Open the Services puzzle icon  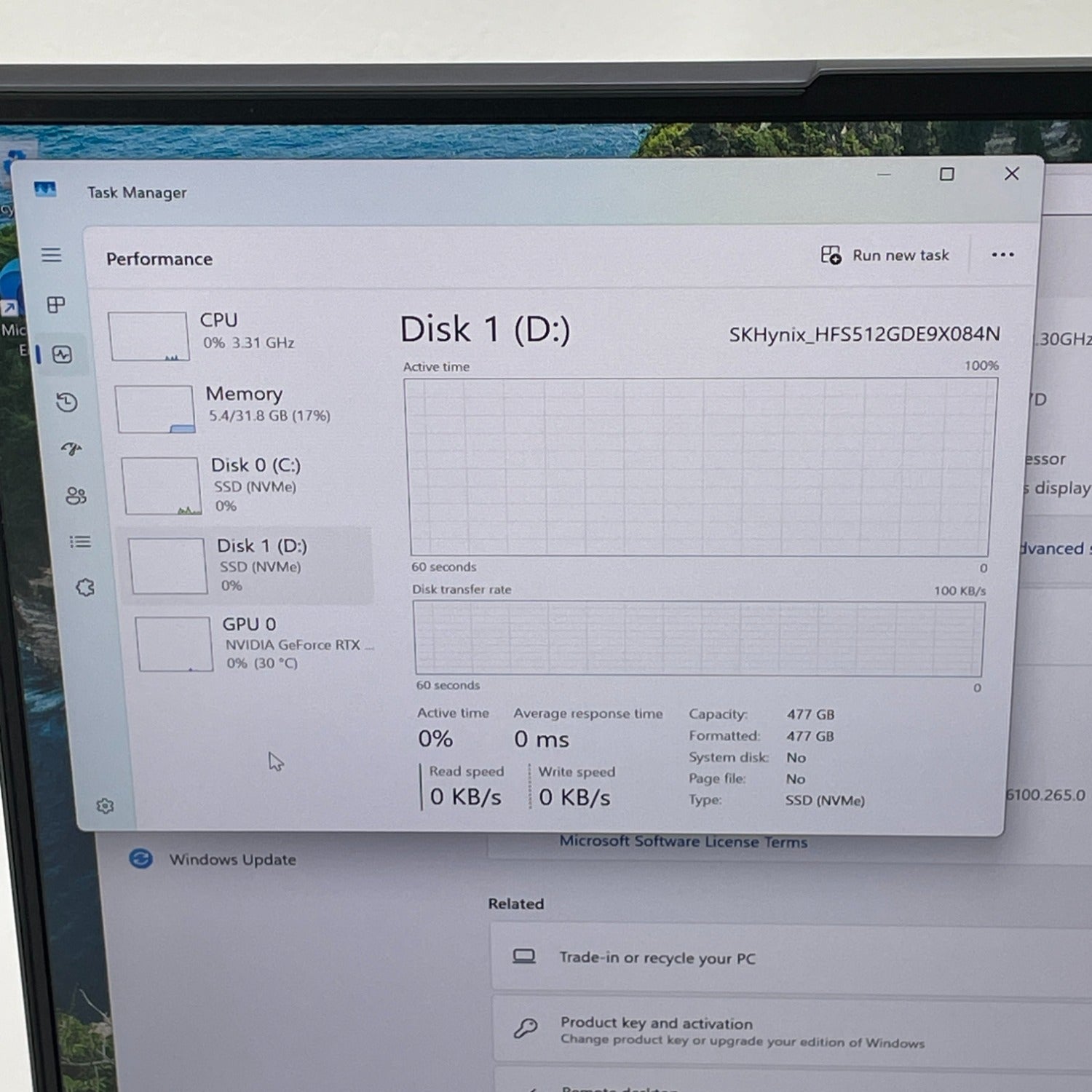tap(85, 587)
